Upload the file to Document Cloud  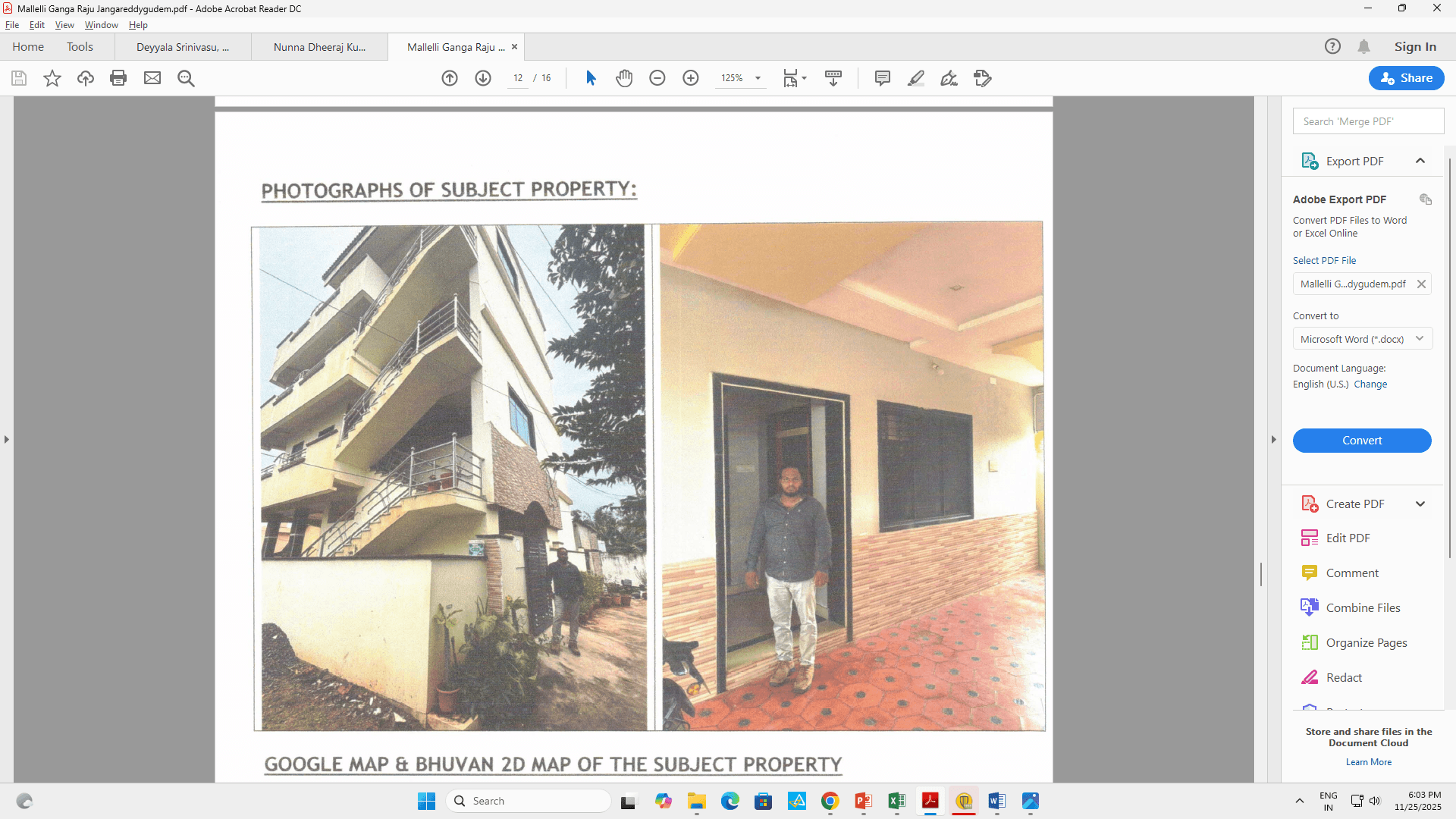(86, 78)
